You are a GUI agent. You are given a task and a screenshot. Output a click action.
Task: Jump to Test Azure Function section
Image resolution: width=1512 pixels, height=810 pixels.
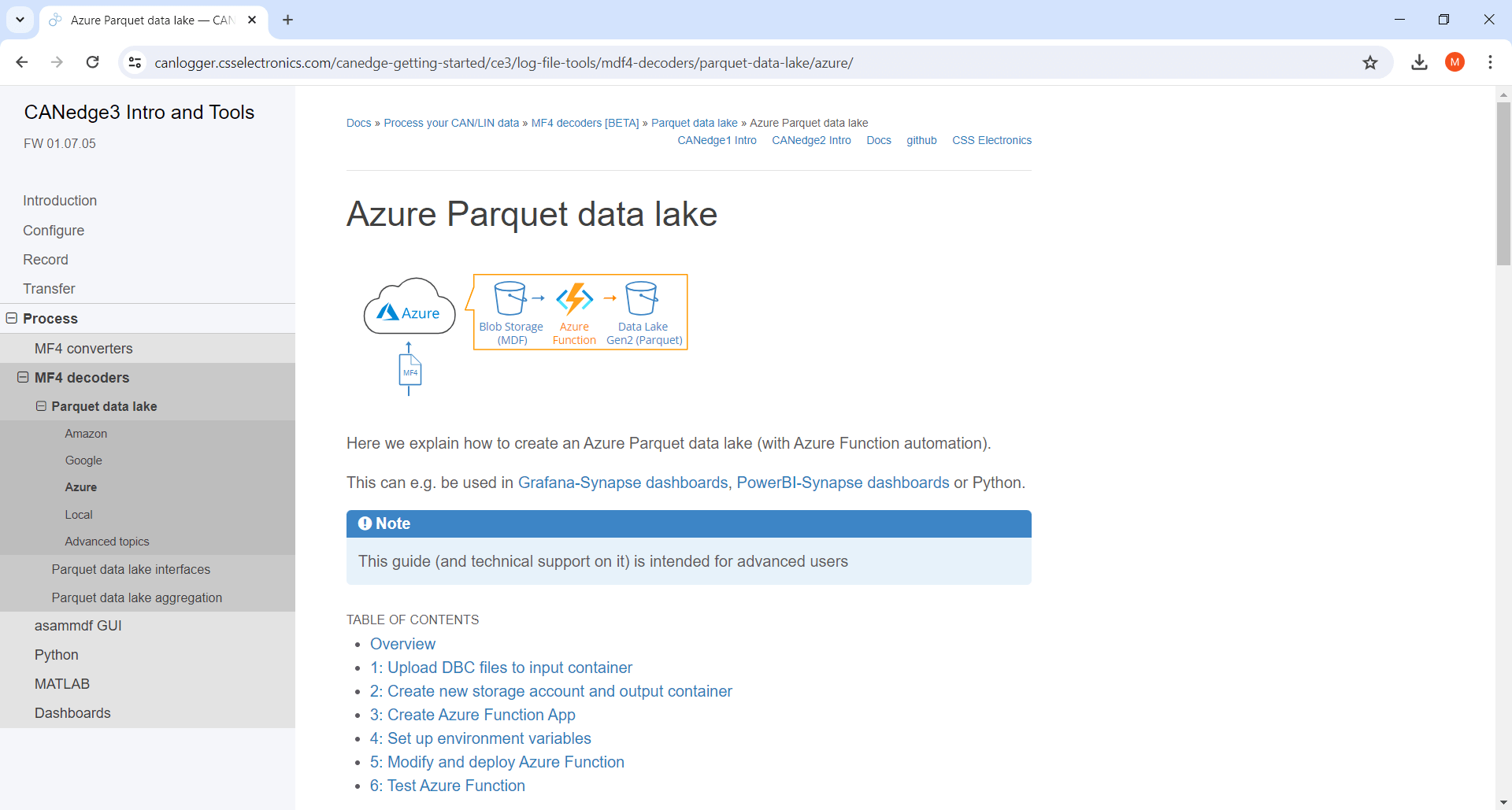coord(447,786)
